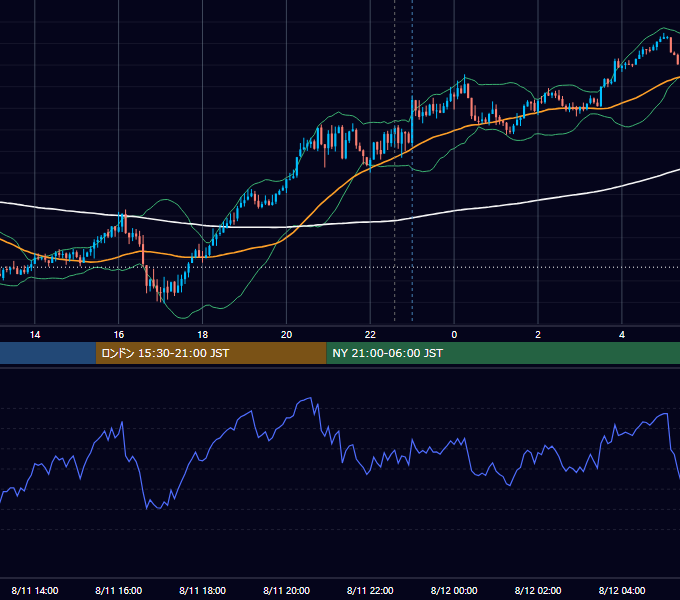Click the 16 hour label on price chart axis
Screen dimensions: 680x600
(118, 335)
